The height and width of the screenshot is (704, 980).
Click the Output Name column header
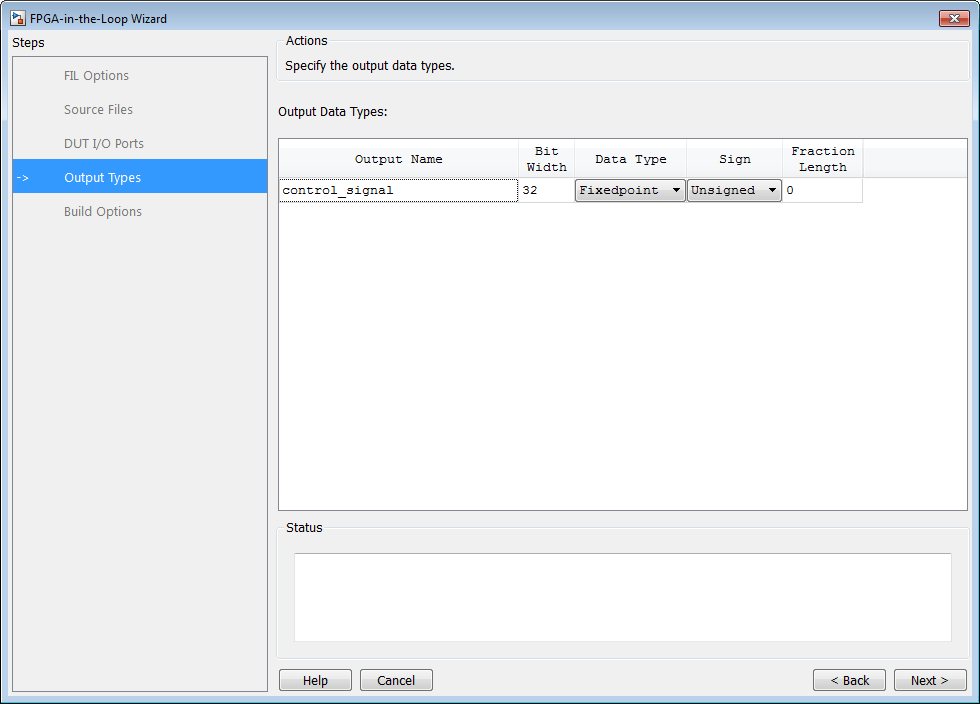pyautogui.click(x=399, y=159)
